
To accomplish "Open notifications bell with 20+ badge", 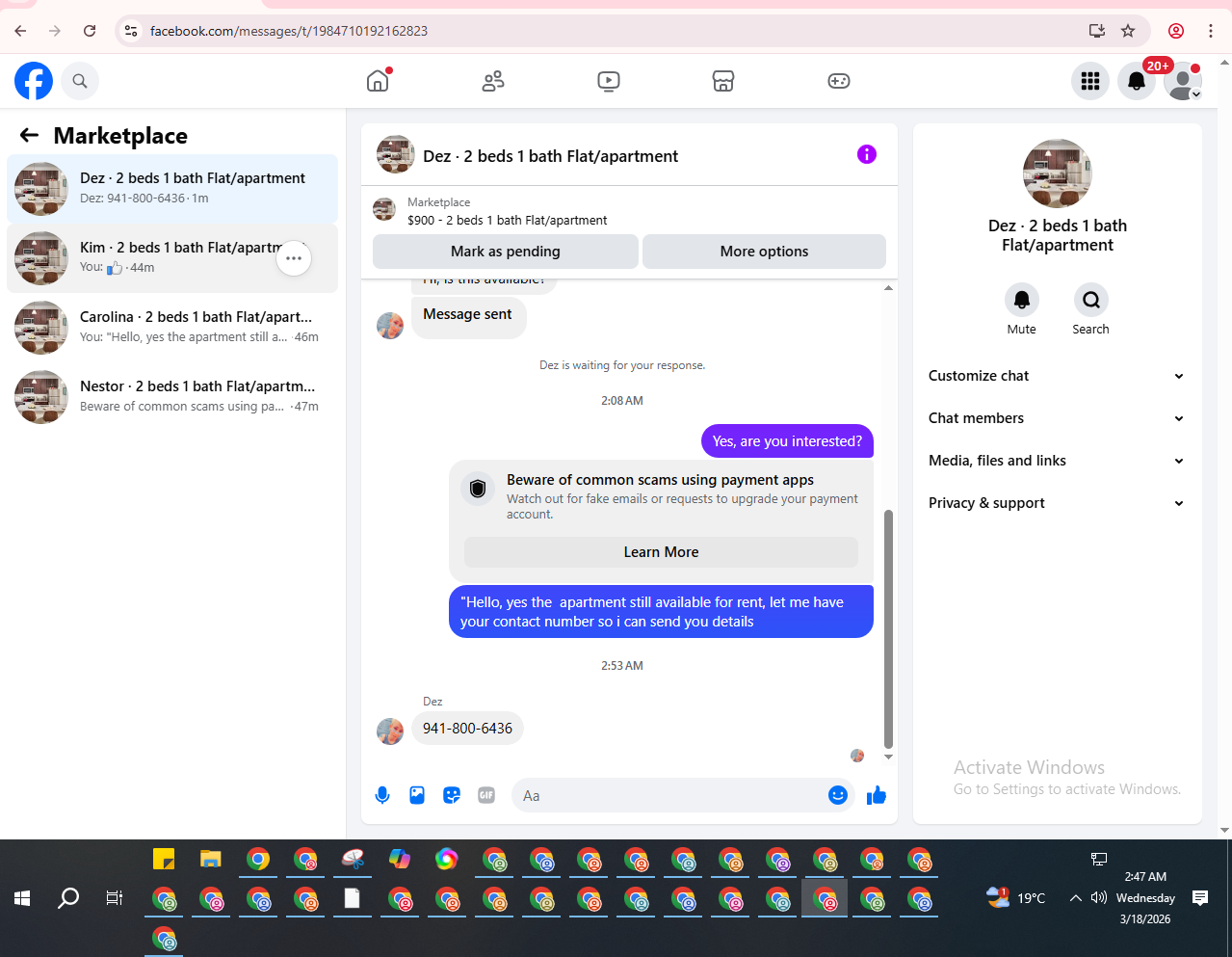I will click(x=1137, y=81).
